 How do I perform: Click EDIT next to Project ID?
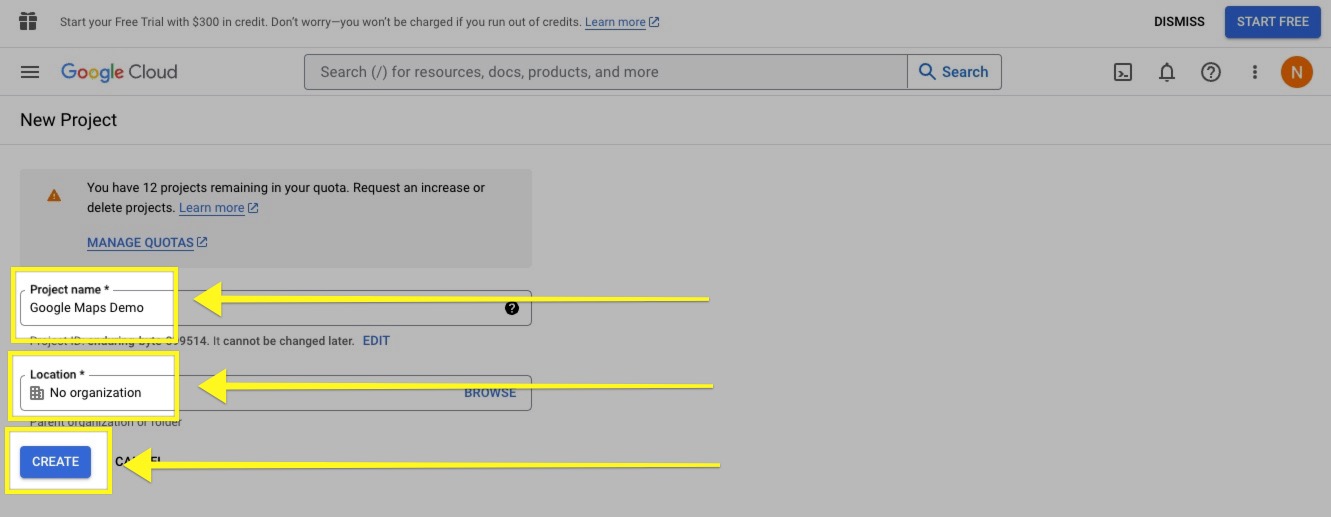[x=376, y=341]
